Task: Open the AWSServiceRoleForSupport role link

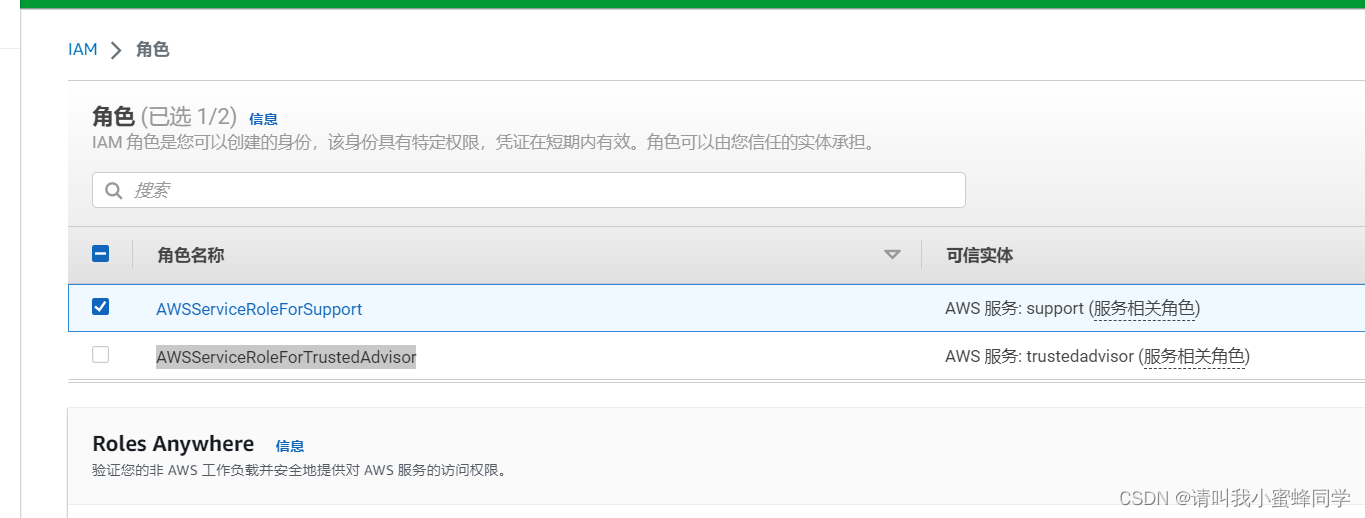Action: tap(259, 309)
